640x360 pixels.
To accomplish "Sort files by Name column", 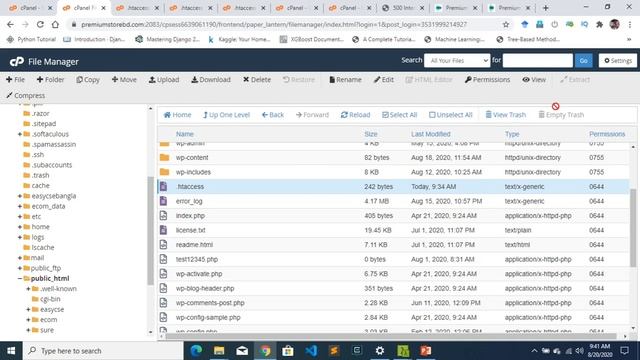I will (x=184, y=134).
